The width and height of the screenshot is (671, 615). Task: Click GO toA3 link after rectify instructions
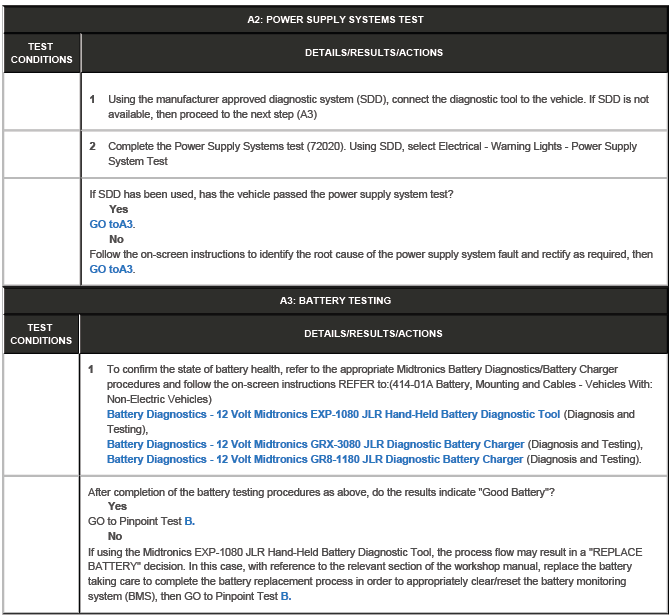tap(111, 269)
